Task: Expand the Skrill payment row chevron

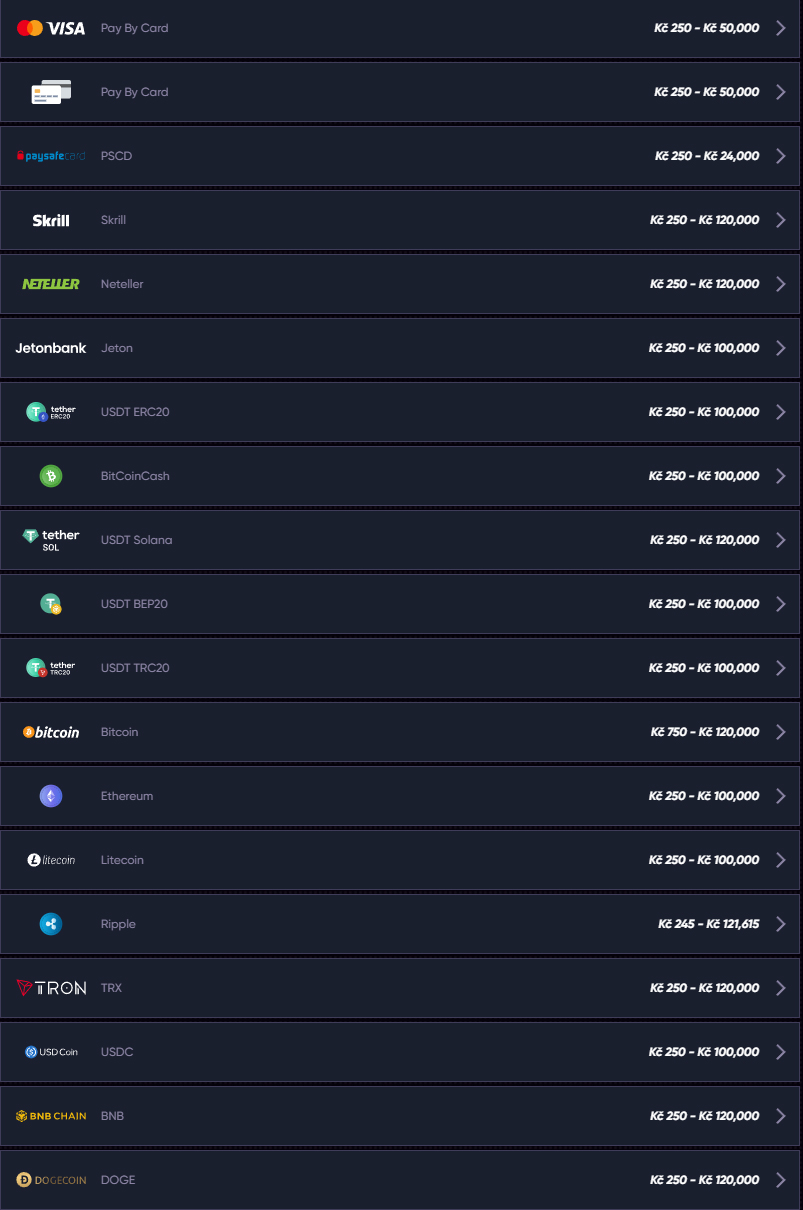Action: (x=781, y=219)
